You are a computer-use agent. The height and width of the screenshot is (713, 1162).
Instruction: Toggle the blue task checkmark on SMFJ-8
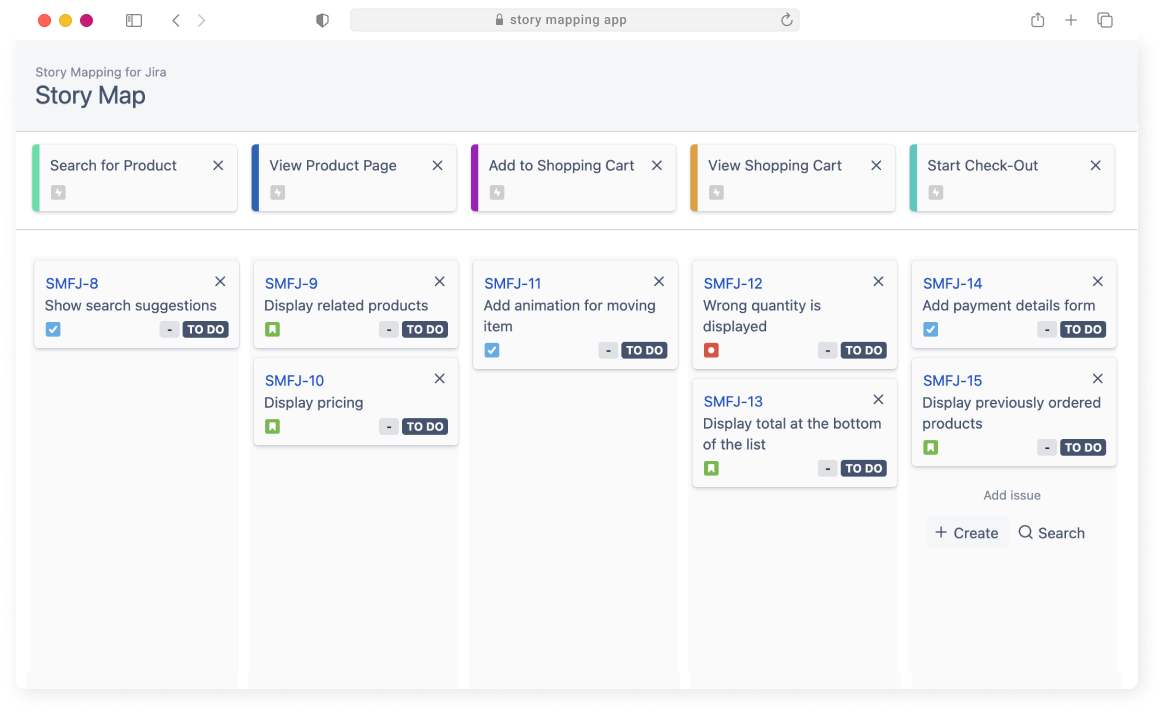[x=52, y=329]
